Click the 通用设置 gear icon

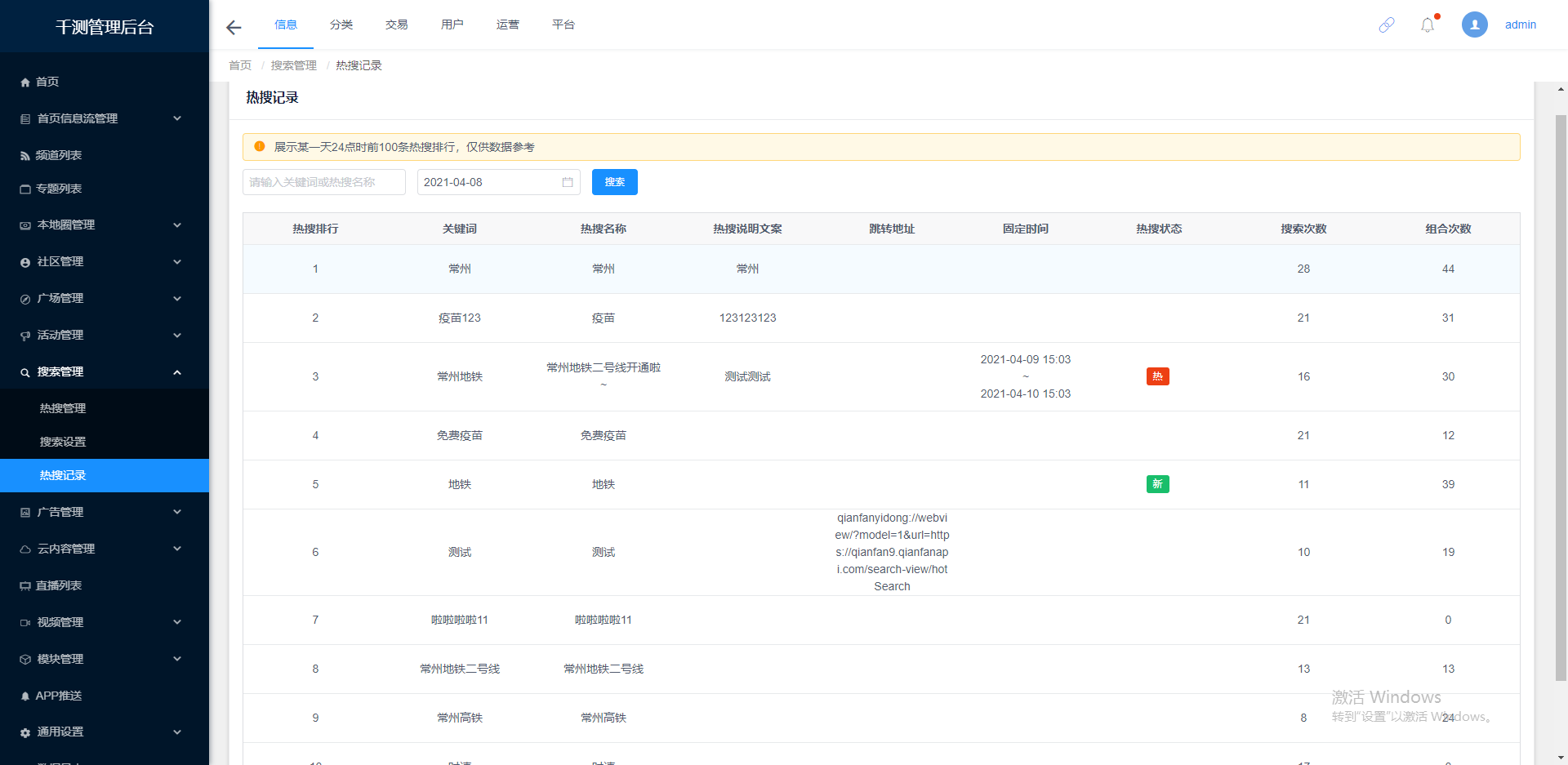[25, 733]
